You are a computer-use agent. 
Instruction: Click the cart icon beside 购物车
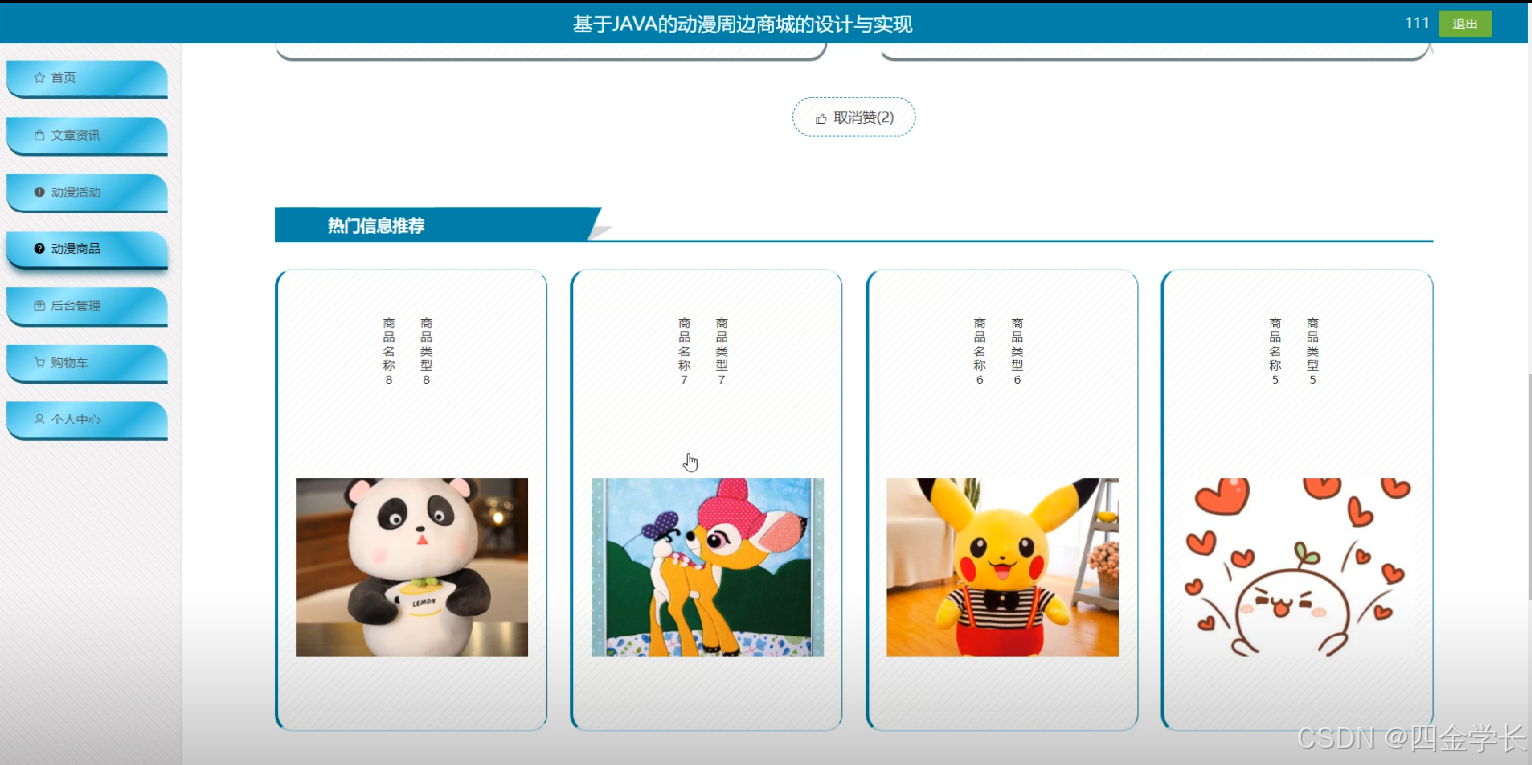pos(39,362)
